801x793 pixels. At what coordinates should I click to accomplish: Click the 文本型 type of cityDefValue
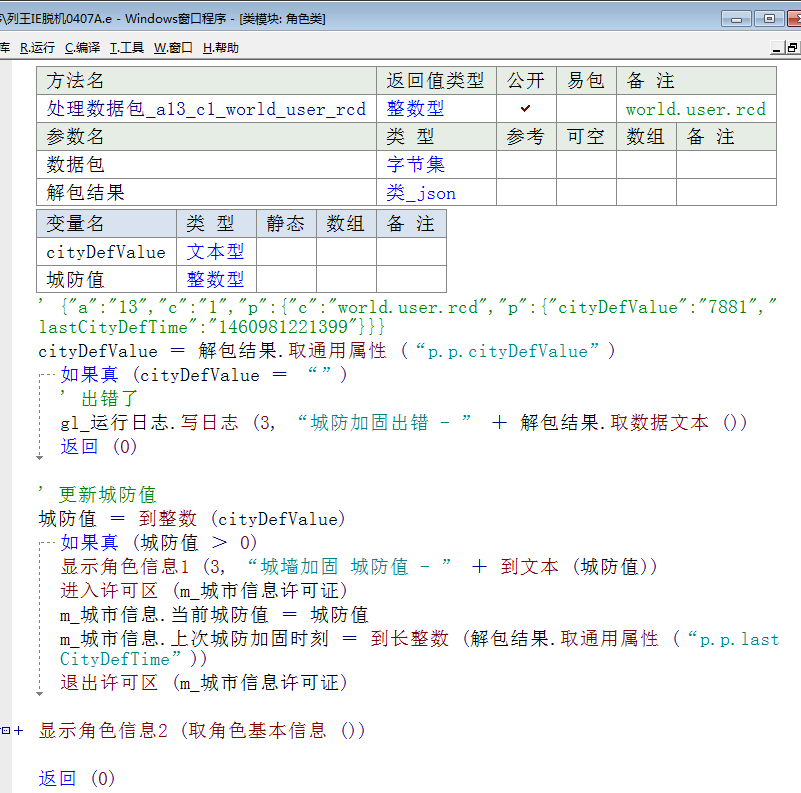tap(215, 252)
